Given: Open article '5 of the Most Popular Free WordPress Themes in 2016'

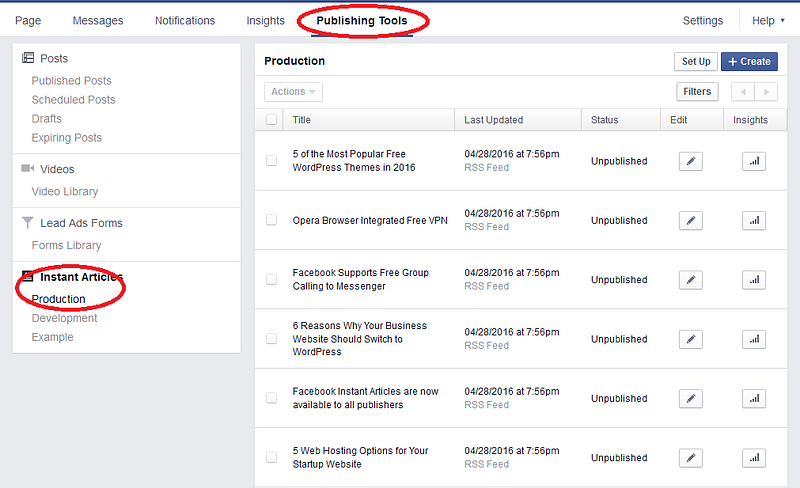Looking at the screenshot, I should click(354, 161).
